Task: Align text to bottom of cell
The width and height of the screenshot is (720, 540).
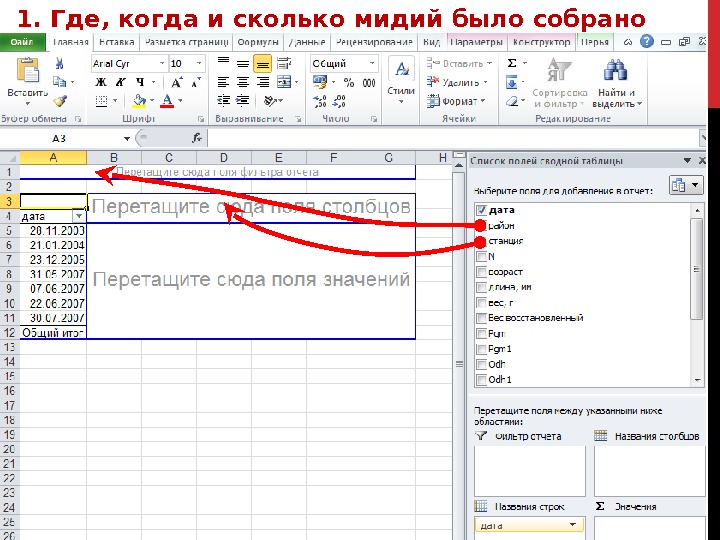Action: tap(263, 64)
